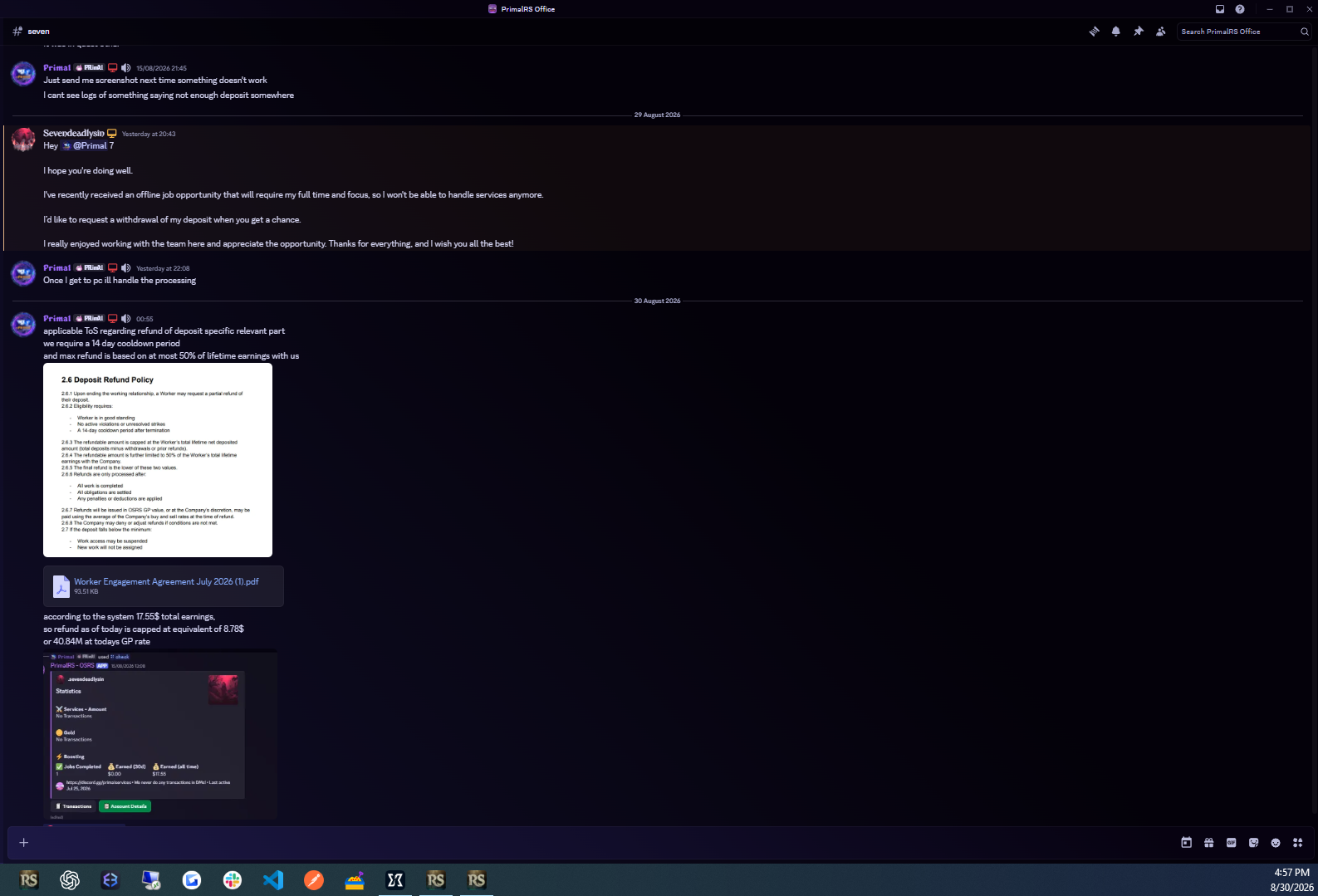Open the emoji picker
Viewport: 1318px width, 896px height.
(1276, 843)
